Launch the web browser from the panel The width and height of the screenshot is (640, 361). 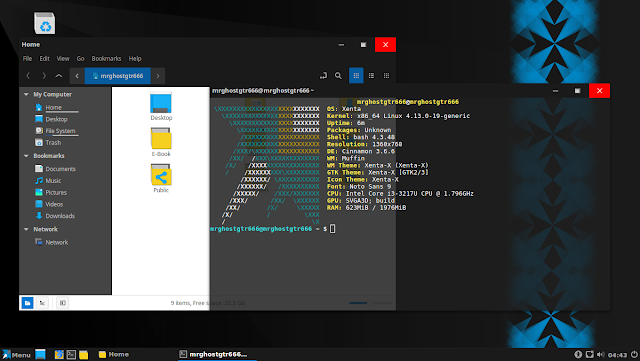[59, 354]
